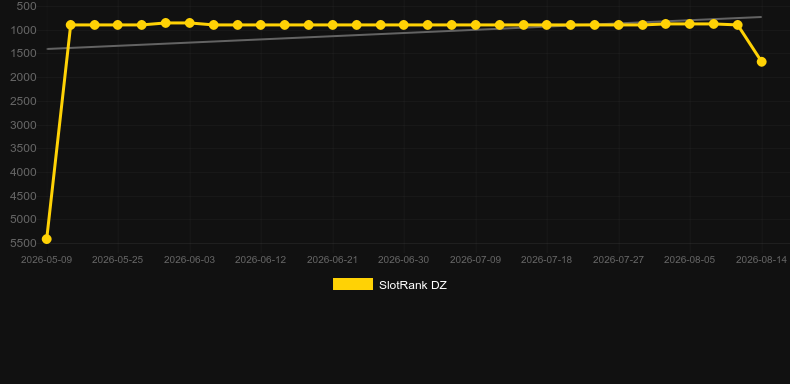This screenshot has width=790, height=384.
Task: Click the data point above 2026-05-25
Action: 117,25
